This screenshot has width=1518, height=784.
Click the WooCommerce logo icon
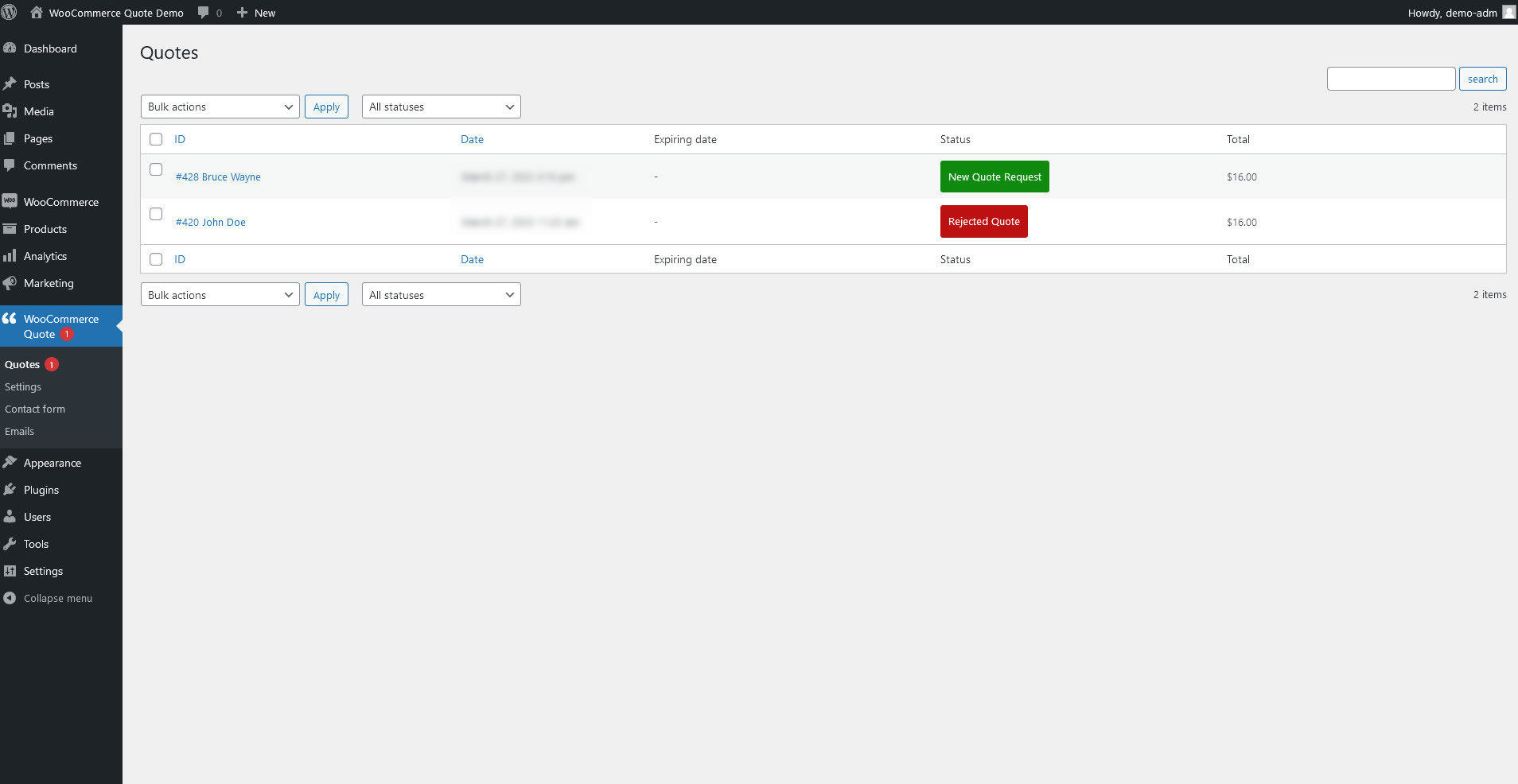[x=10, y=202]
